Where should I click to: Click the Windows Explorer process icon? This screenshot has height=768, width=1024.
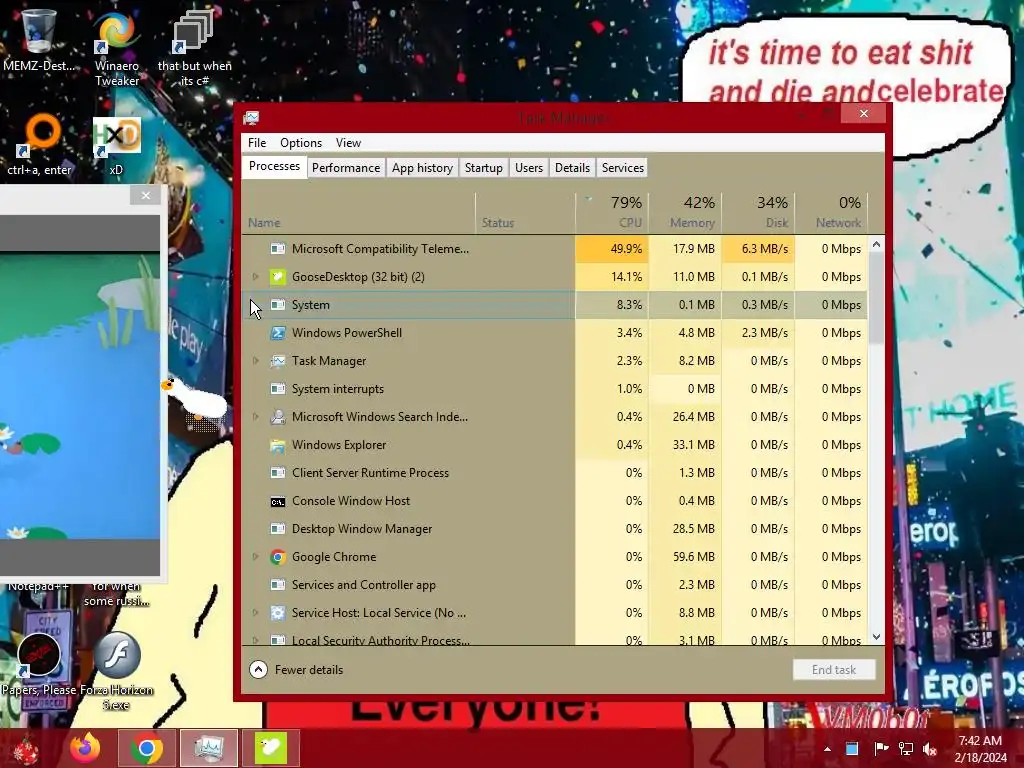tap(278, 445)
